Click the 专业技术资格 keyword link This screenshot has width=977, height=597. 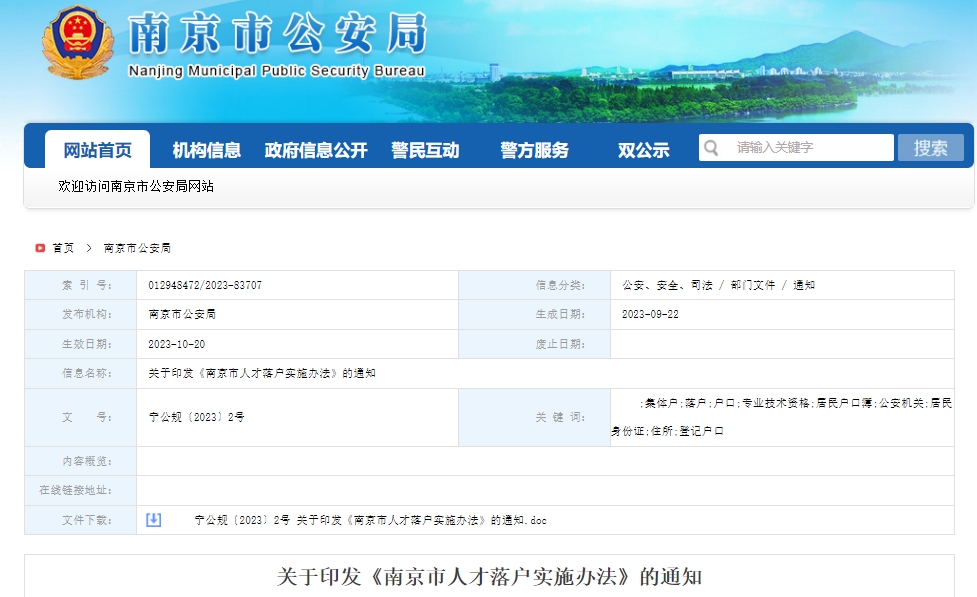coord(777,402)
